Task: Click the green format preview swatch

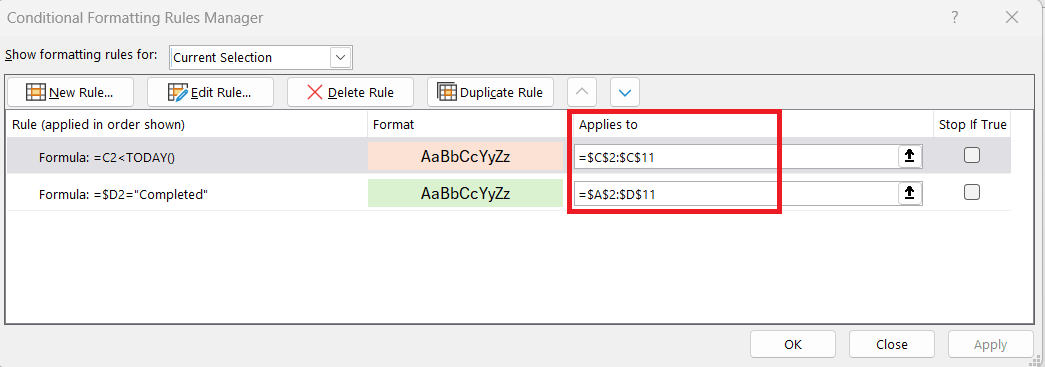Action: click(x=465, y=194)
